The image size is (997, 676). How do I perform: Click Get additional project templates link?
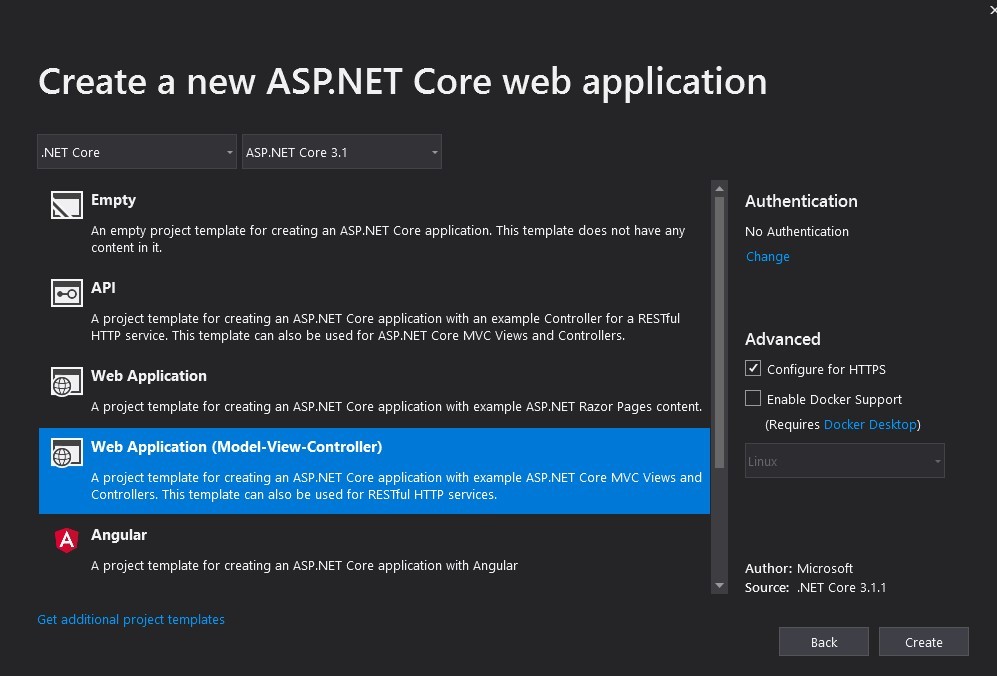[131, 619]
